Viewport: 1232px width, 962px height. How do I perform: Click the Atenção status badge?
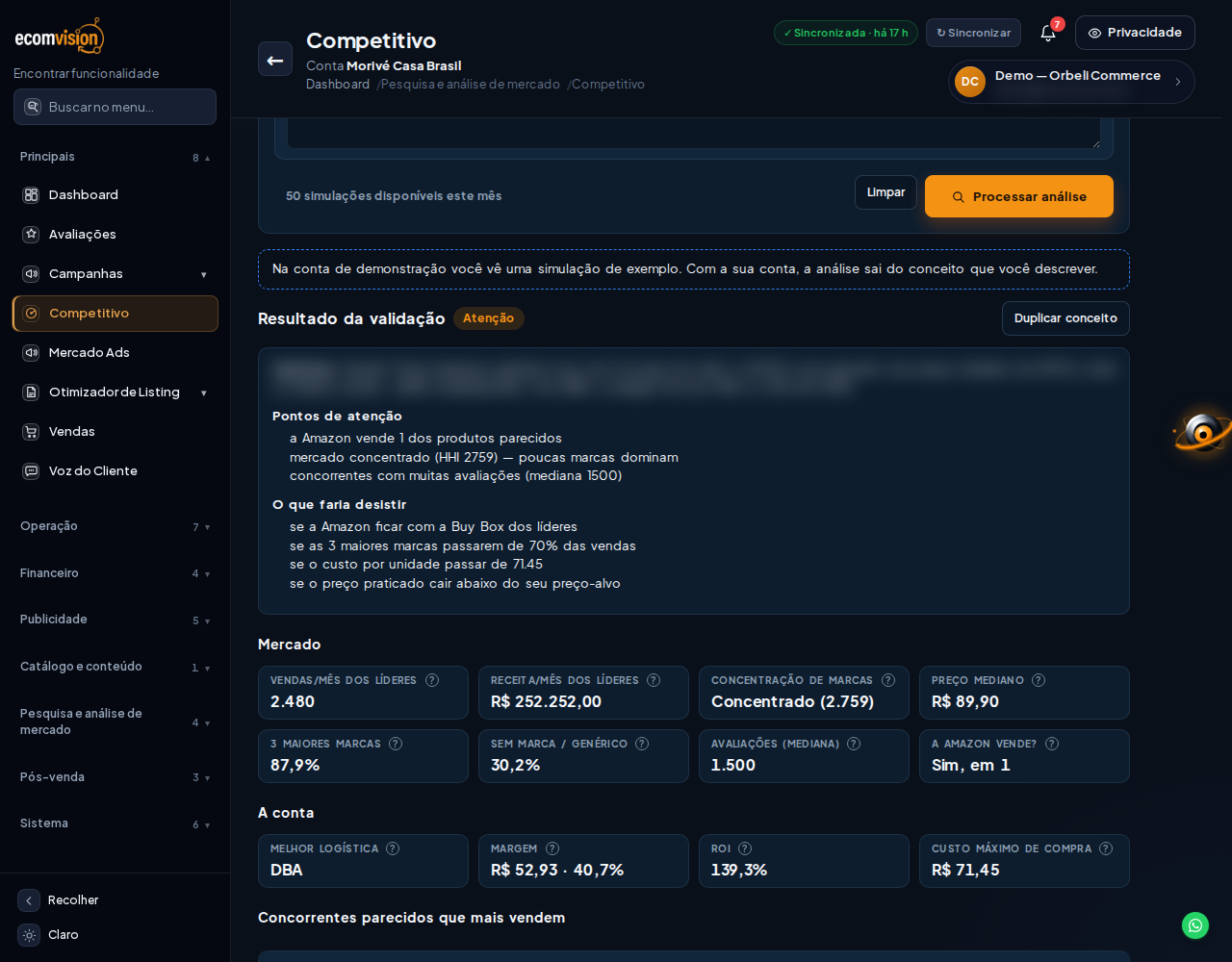pyautogui.click(x=489, y=318)
